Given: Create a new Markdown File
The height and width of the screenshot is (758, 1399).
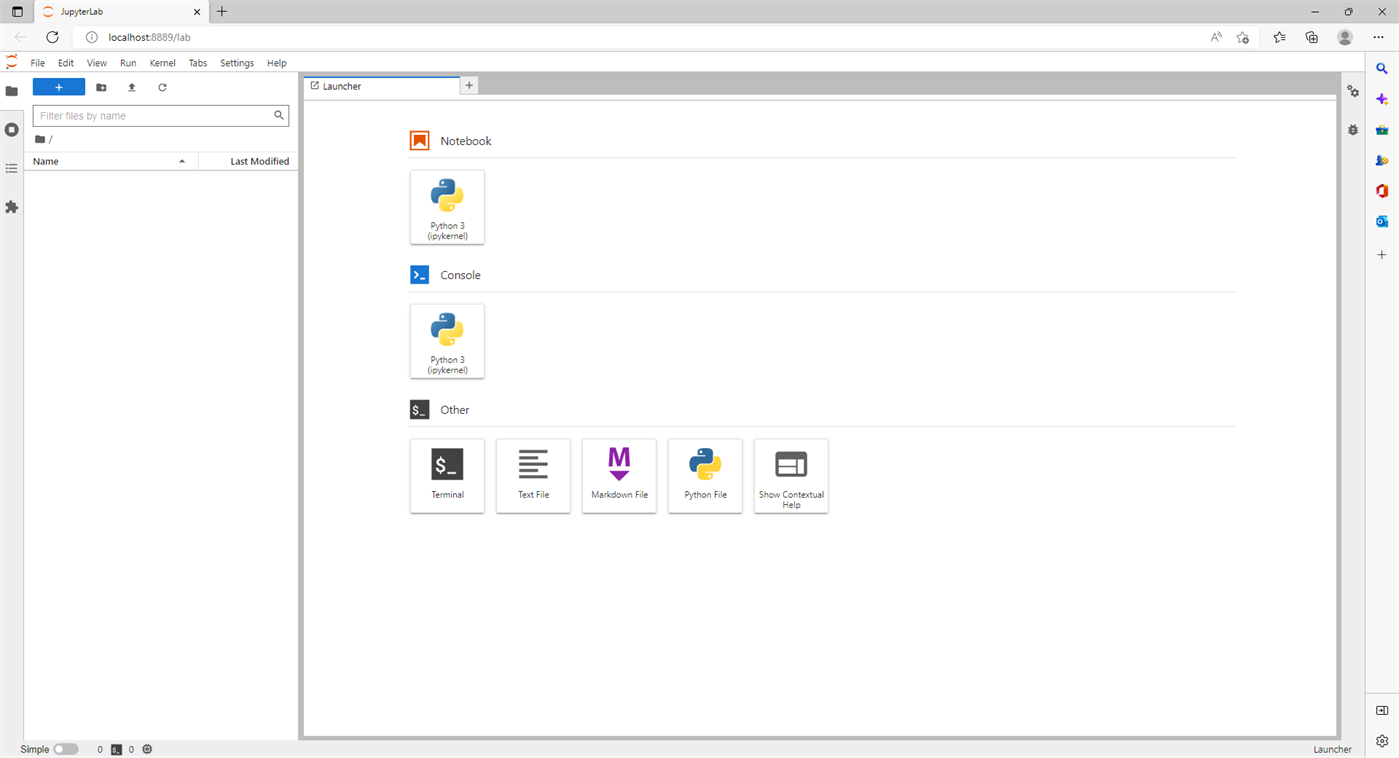Looking at the screenshot, I should pyautogui.click(x=619, y=476).
